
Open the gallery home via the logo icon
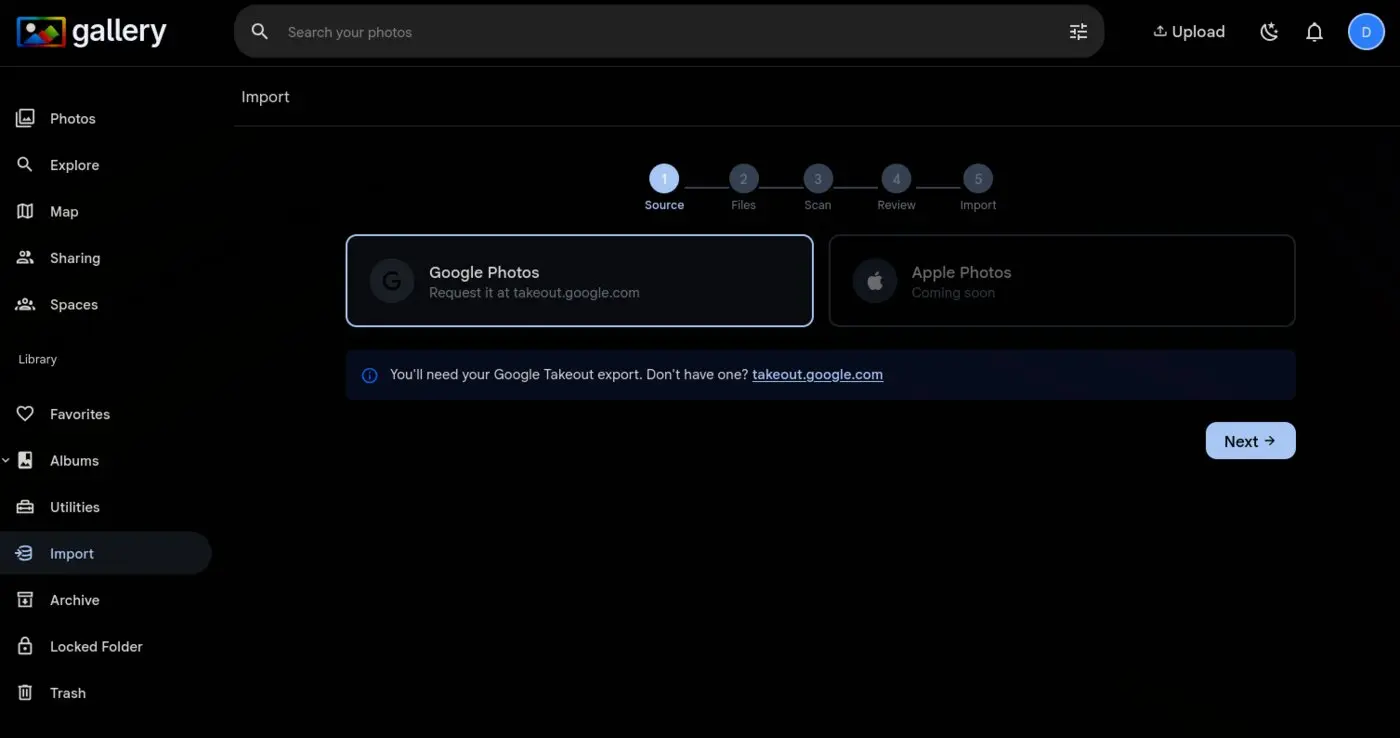coord(39,31)
